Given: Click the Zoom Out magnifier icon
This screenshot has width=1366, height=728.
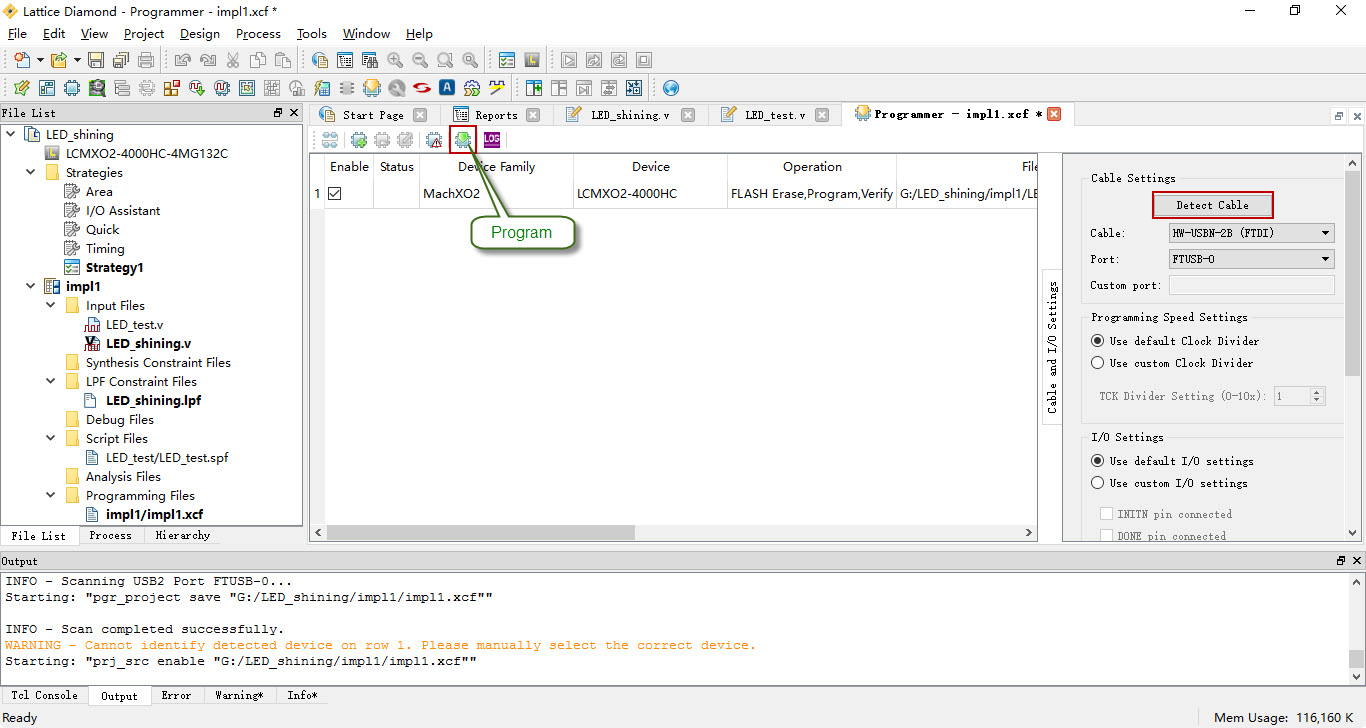Looking at the screenshot, I should point(420,60).
